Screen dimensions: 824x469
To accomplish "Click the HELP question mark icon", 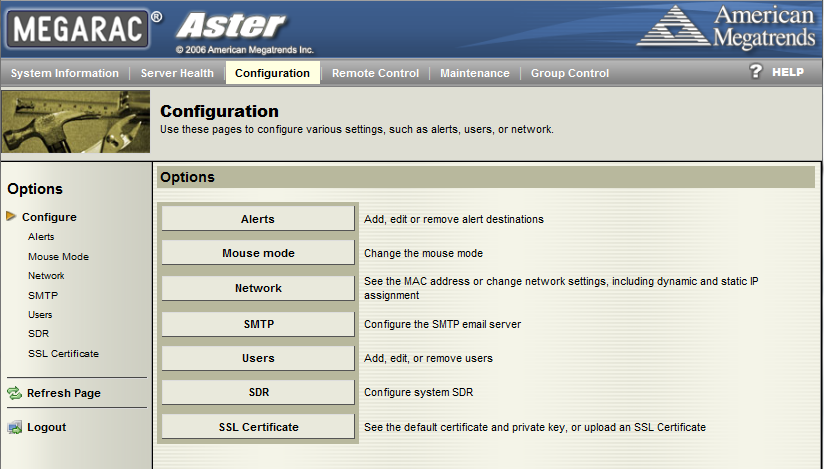I will click(756, 72).
